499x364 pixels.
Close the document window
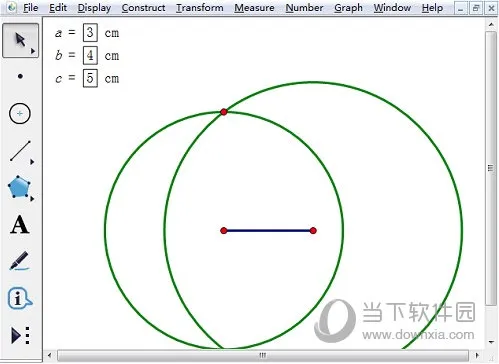pyautogui.click(x=491, y=8)
